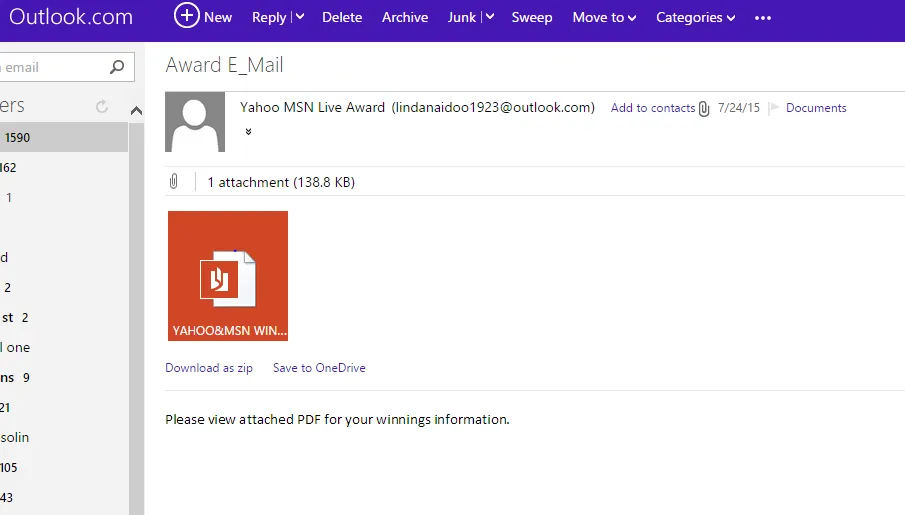Expand the Reply options dropdown arrow

(x=300, y=18)
